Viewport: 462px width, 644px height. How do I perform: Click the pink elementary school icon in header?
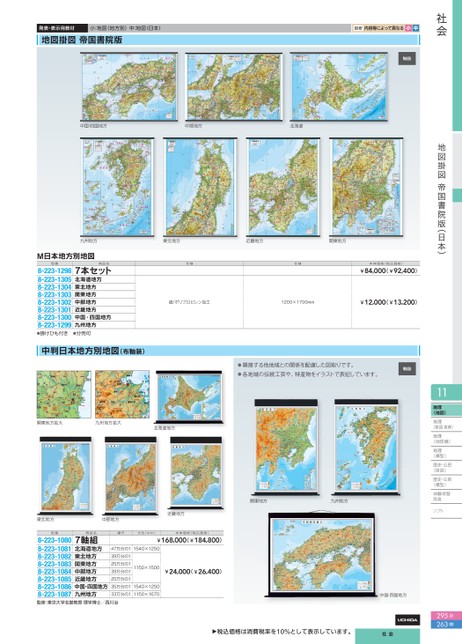tap(408, 28)
